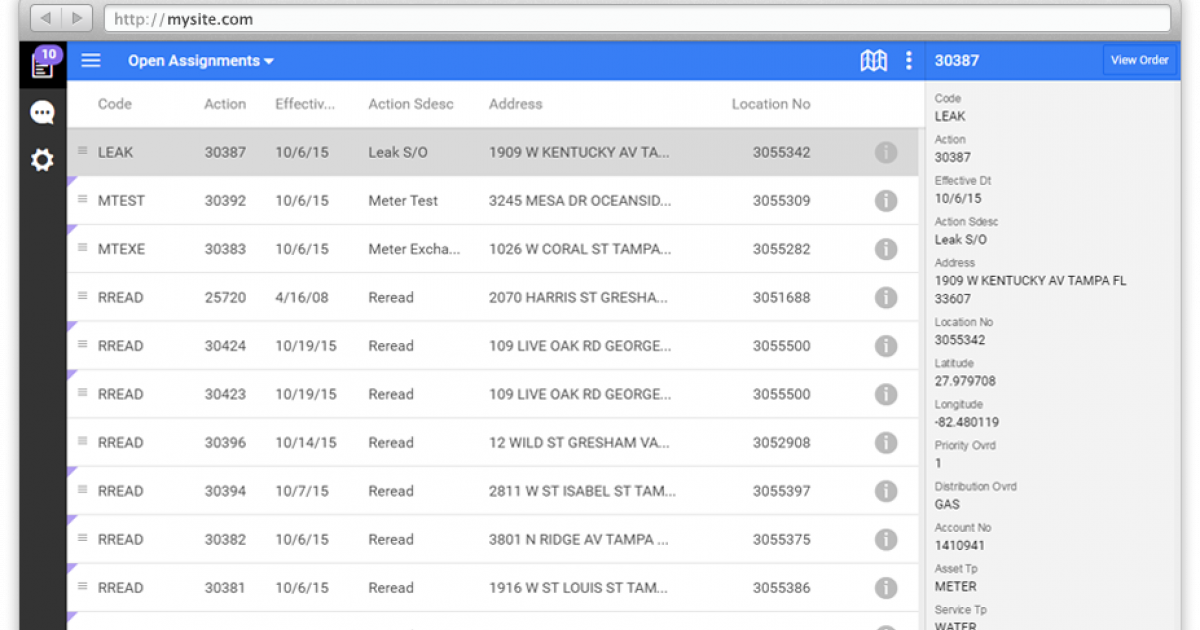Click the browser forward arrow button
Viewport: 1200px width, 630px height.
[76, 18]
